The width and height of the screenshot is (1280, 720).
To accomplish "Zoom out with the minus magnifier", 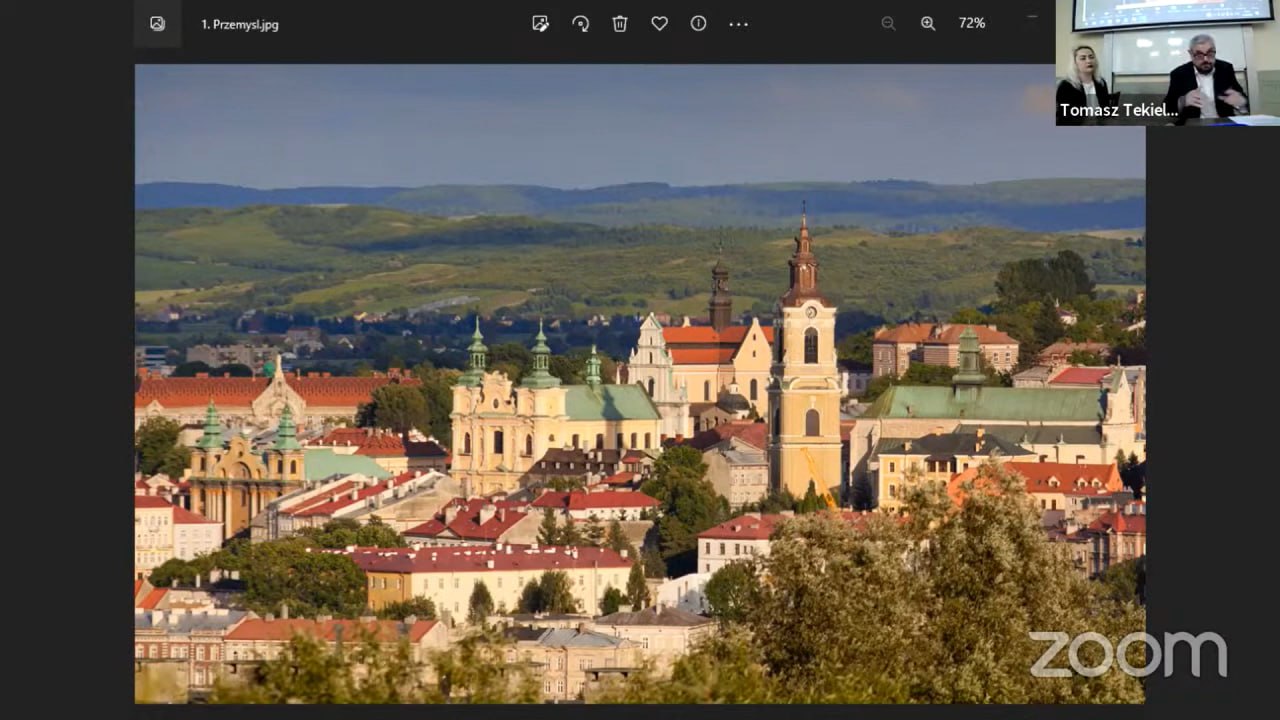I will [888, 23].
